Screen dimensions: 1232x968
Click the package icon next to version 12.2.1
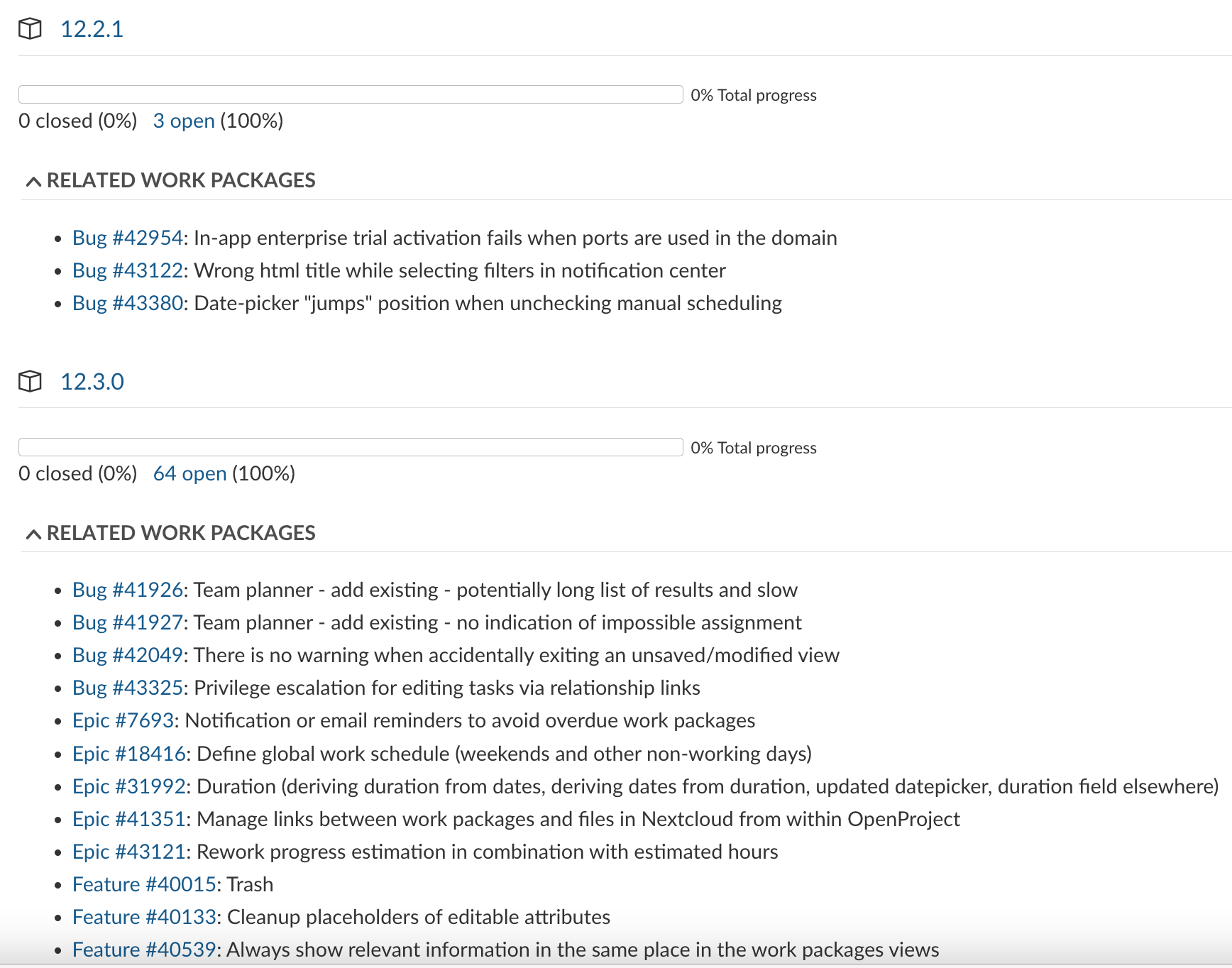31,29
